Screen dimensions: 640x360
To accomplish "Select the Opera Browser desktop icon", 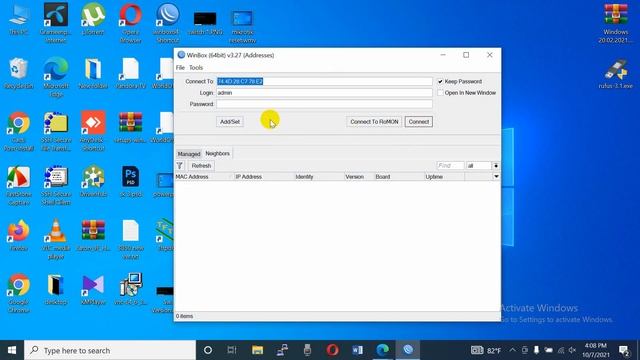I will point(131,22).
